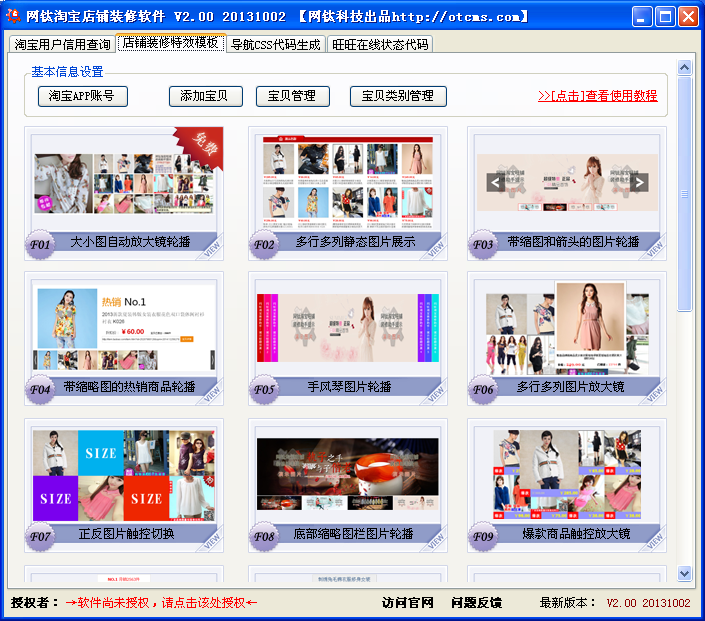705x621 pixels.
Task: Click VIEW corner on F02 card
Action: pos(436,249)
